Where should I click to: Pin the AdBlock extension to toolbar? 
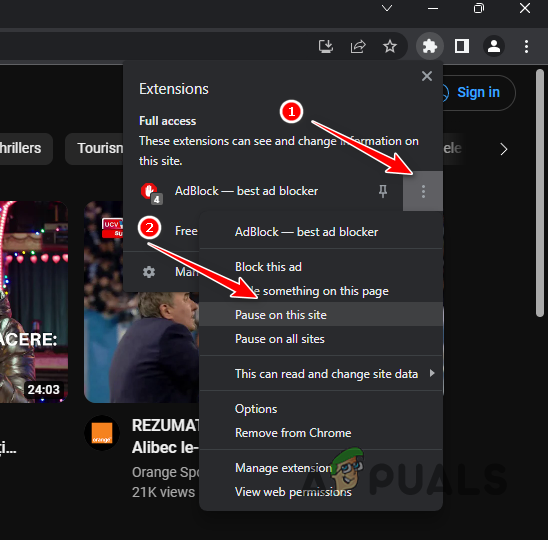coord(383,191)
